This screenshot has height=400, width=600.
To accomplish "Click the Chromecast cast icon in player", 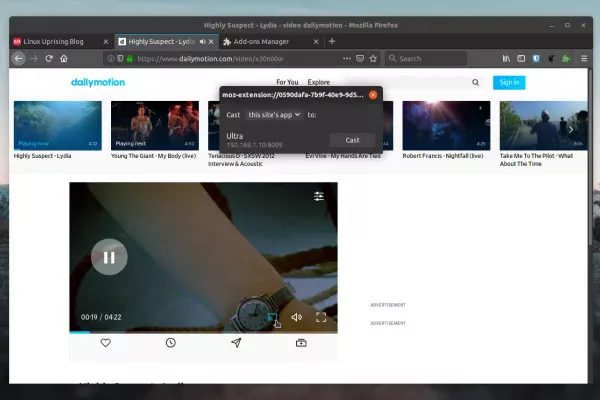I will tap(272, 317).
